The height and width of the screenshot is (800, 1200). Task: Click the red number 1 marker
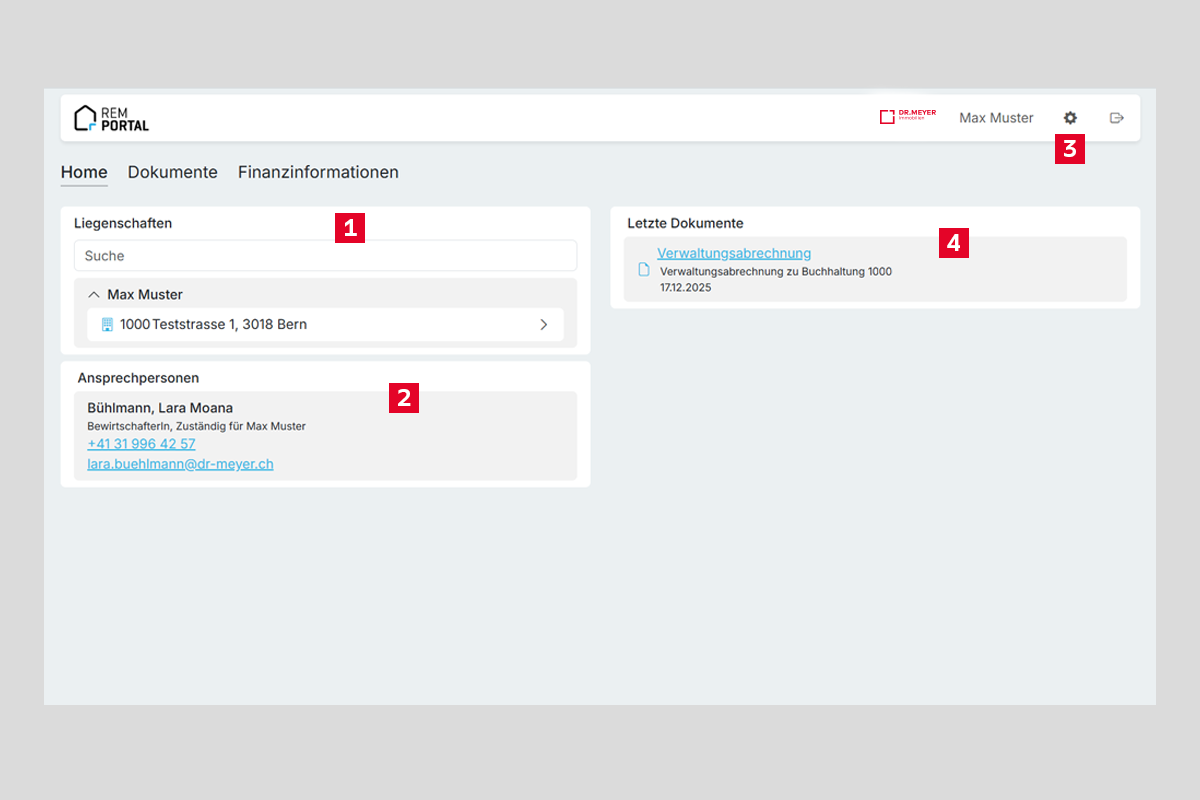point(350,228)
